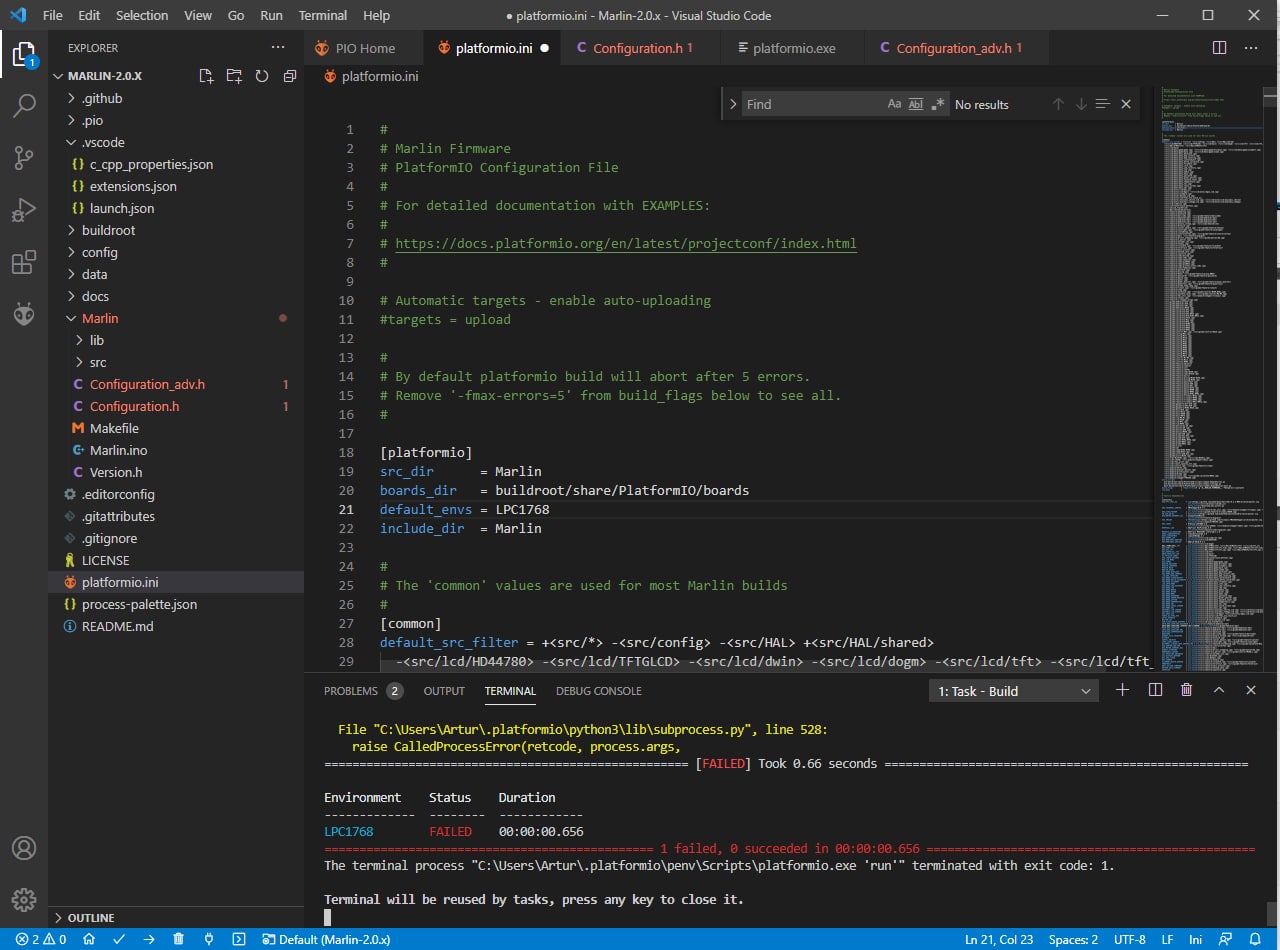Collapse all folders in explorer
The image size is (1280, 950).
click(x=290, y=76)
